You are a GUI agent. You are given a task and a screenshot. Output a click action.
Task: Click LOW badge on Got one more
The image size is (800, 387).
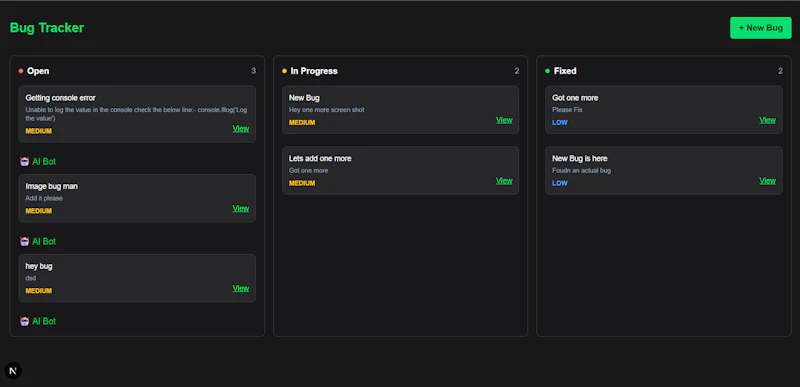560,122
